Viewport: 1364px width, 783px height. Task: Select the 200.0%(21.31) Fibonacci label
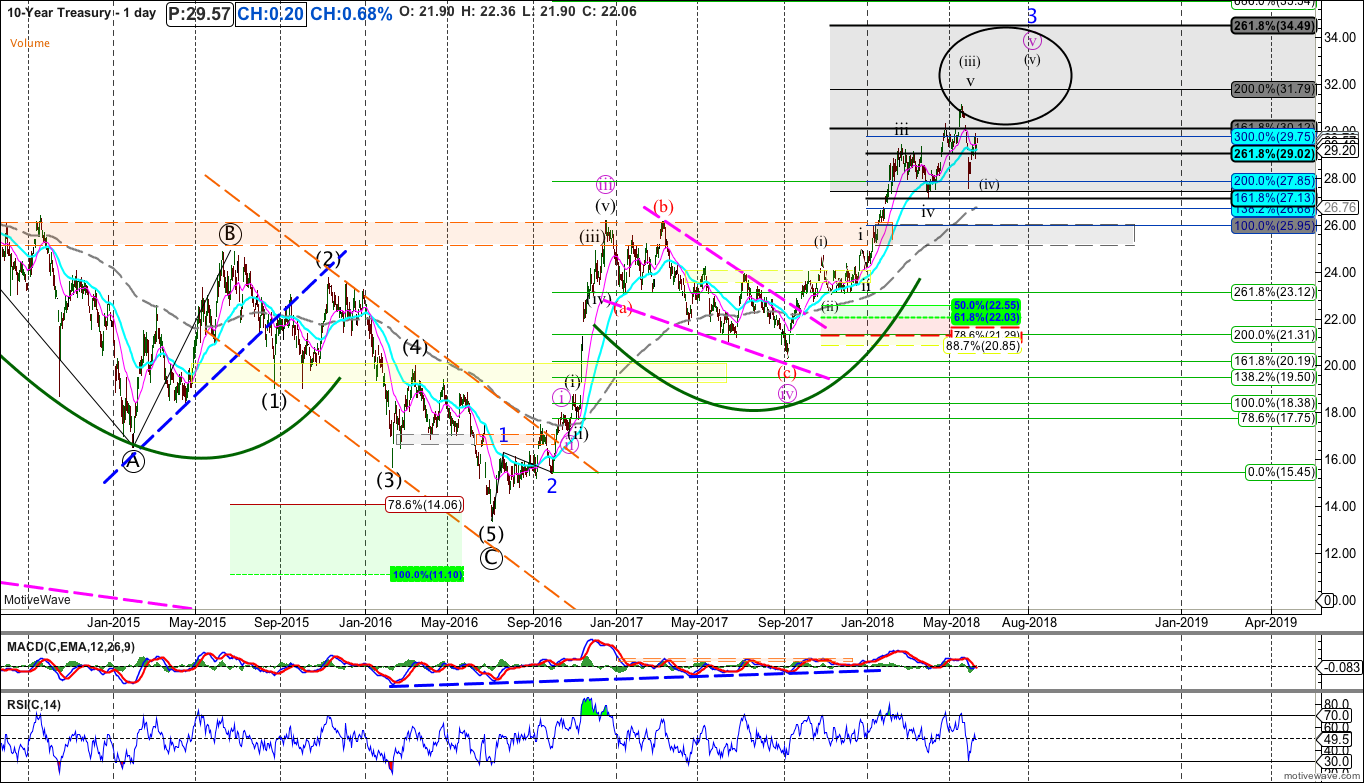coord(1276,335)
